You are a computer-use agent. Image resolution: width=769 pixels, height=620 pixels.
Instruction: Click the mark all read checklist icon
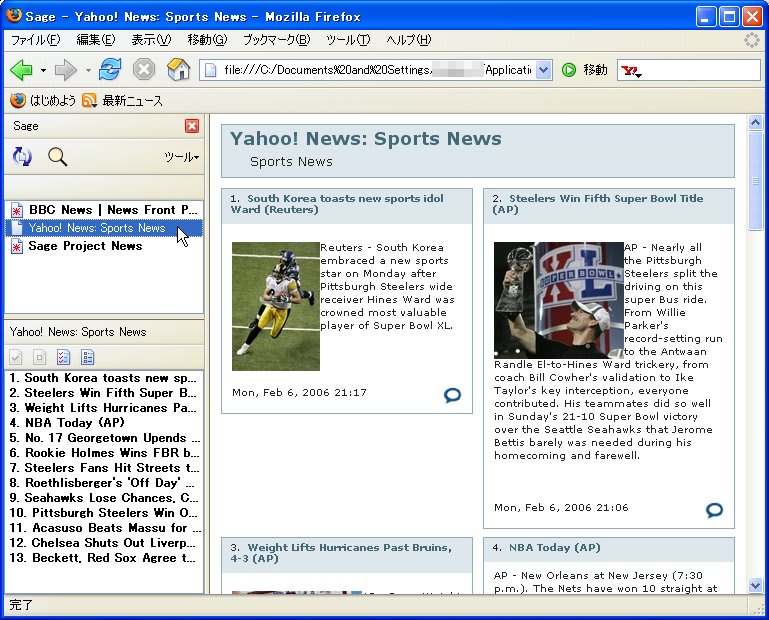point(64,357)
